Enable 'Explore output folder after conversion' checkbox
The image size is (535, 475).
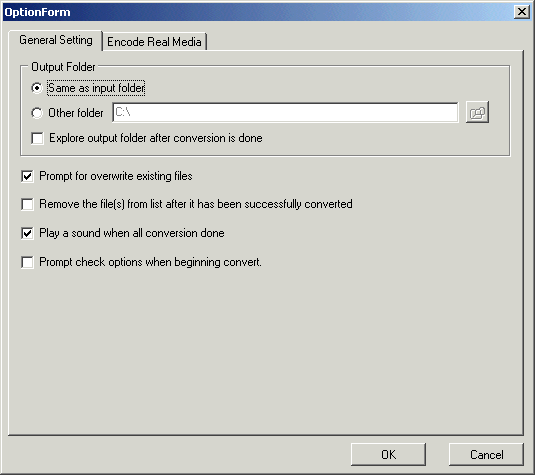pyautogui.click(x=37, y=139)
